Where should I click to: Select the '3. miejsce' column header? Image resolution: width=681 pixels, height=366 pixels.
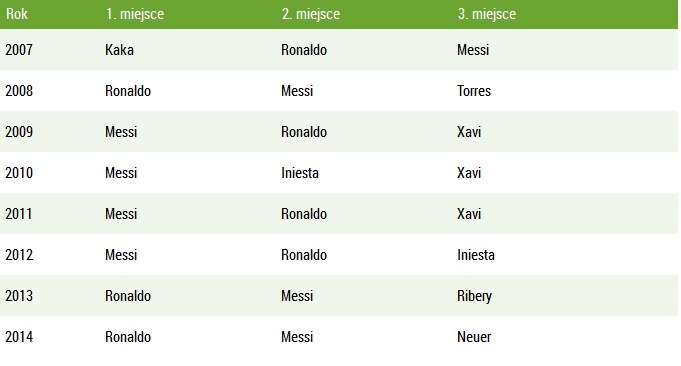[486, 14]
